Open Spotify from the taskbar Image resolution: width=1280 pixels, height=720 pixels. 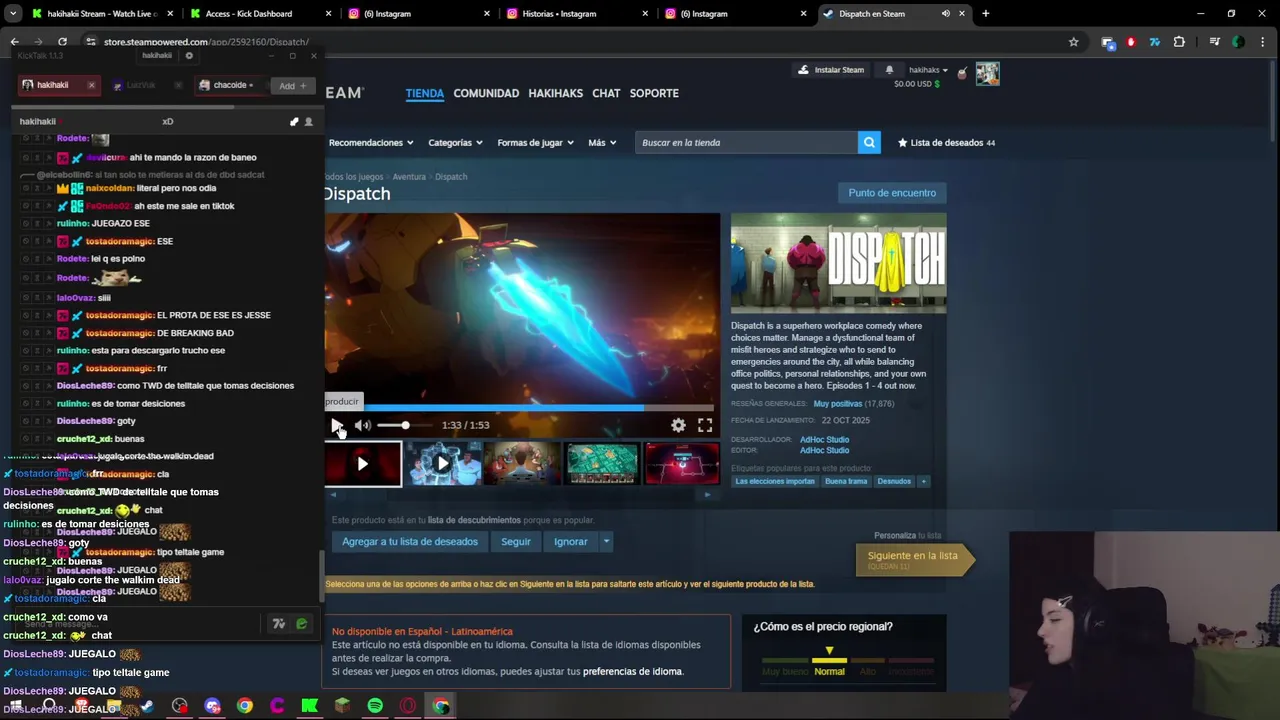[x=375, y=706]
